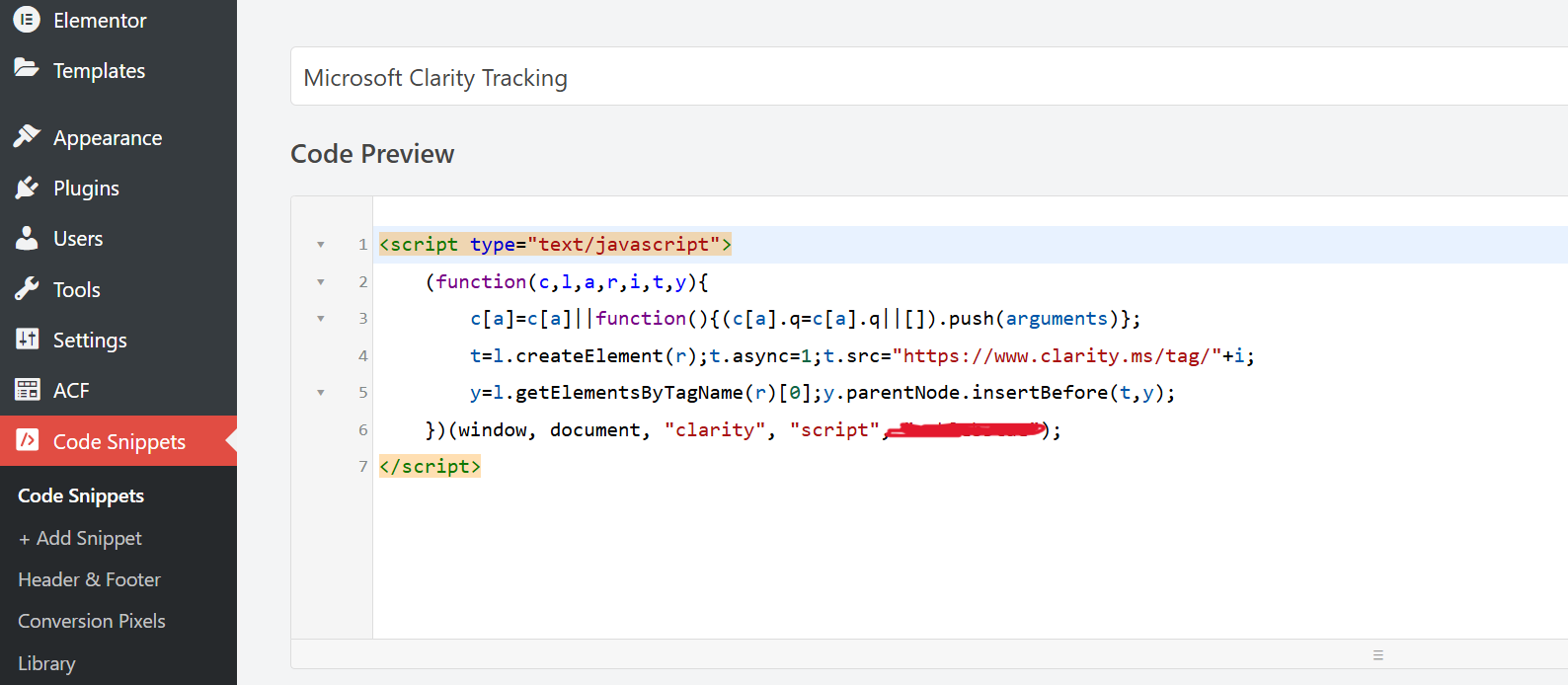Viewport: 1568px width, 685px height.
Task: Click the "clarity" string on line 6
Action: click(714, 430)
